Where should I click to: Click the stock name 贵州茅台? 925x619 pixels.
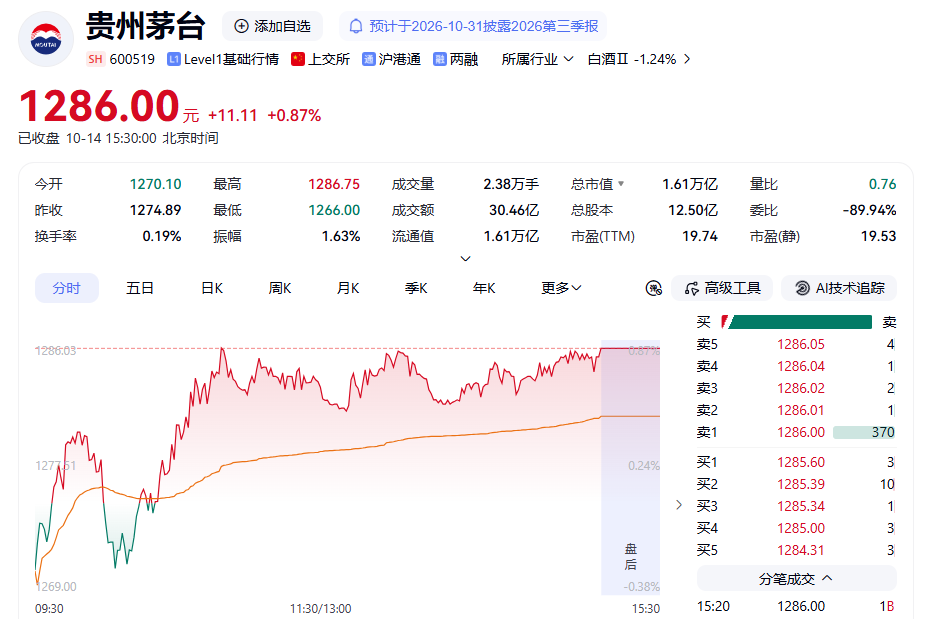point(145,26)
